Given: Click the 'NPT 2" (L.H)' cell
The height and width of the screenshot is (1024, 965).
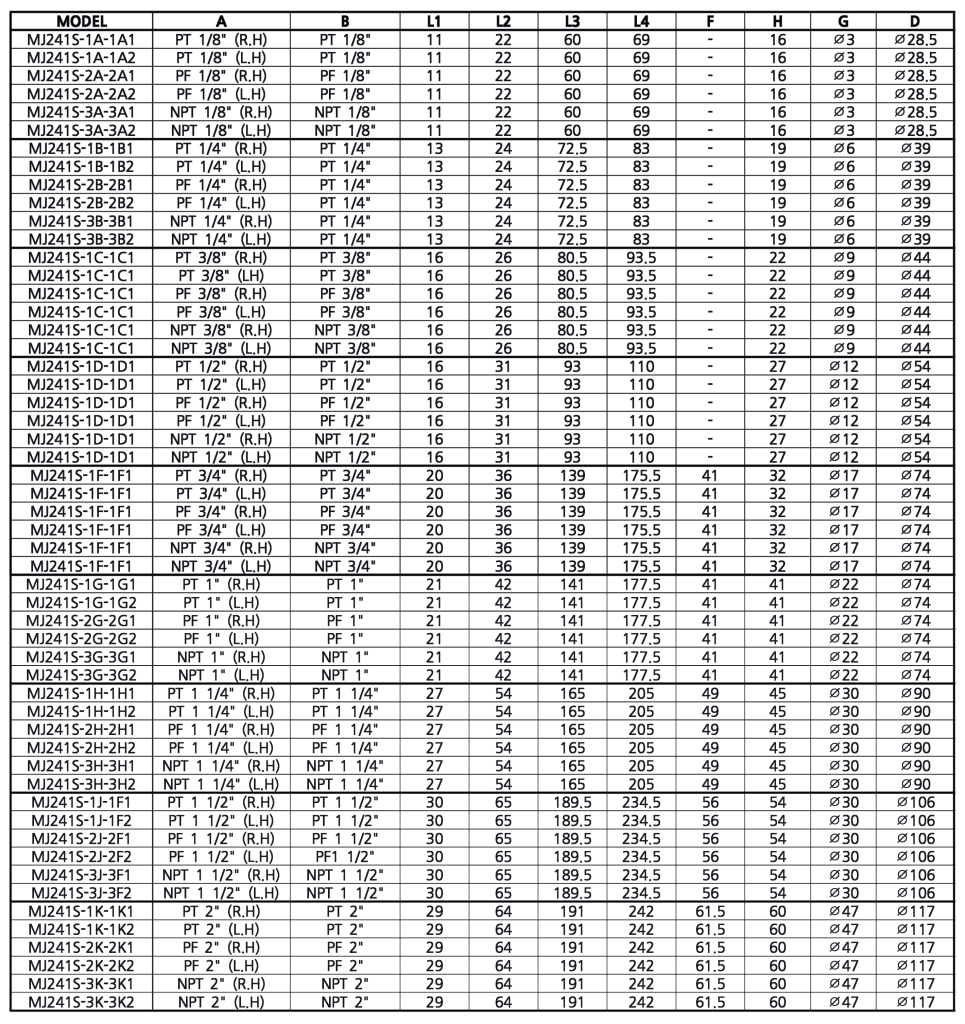Looking at the screenshot, I should [x=221, y=1002].
